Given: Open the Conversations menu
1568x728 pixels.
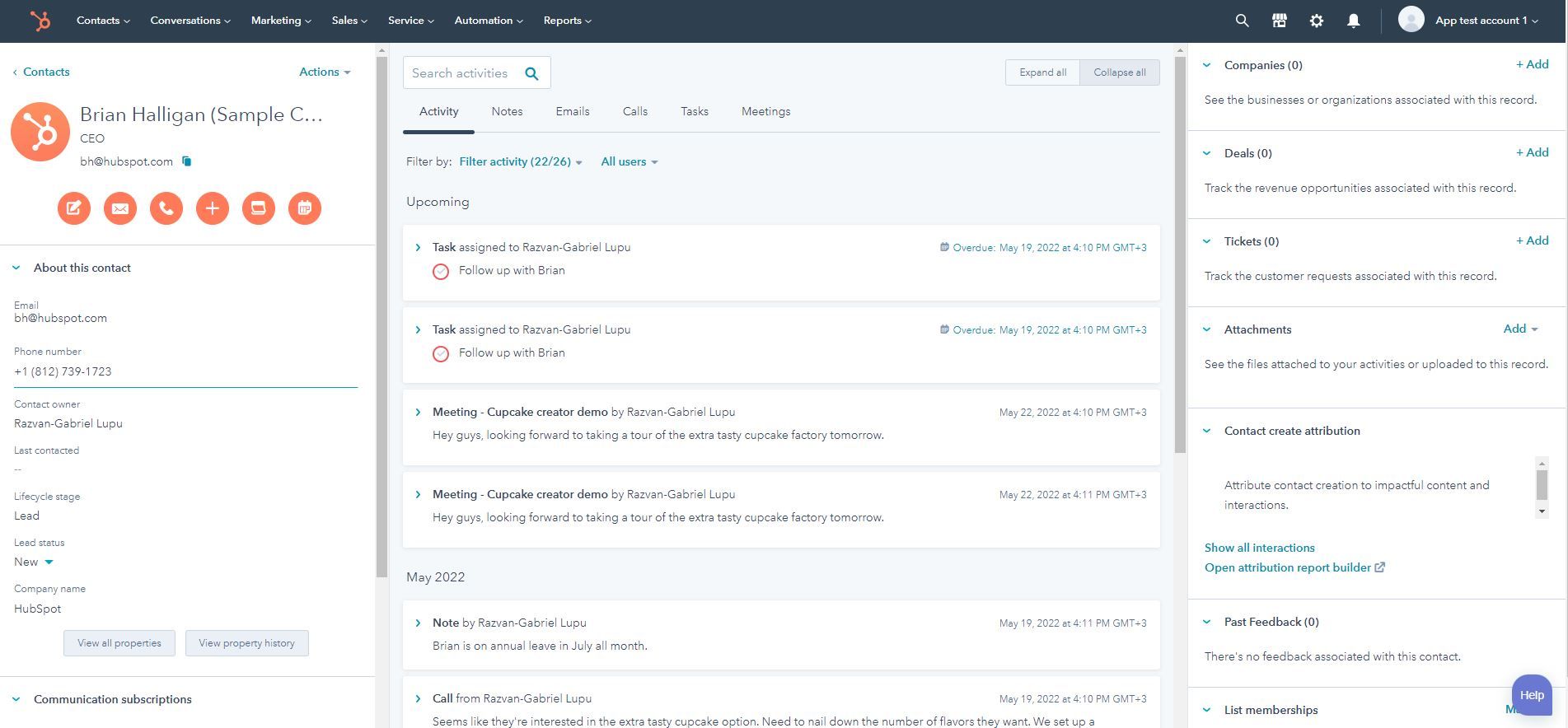Looking at the screenshot, I should pos(190,21).
